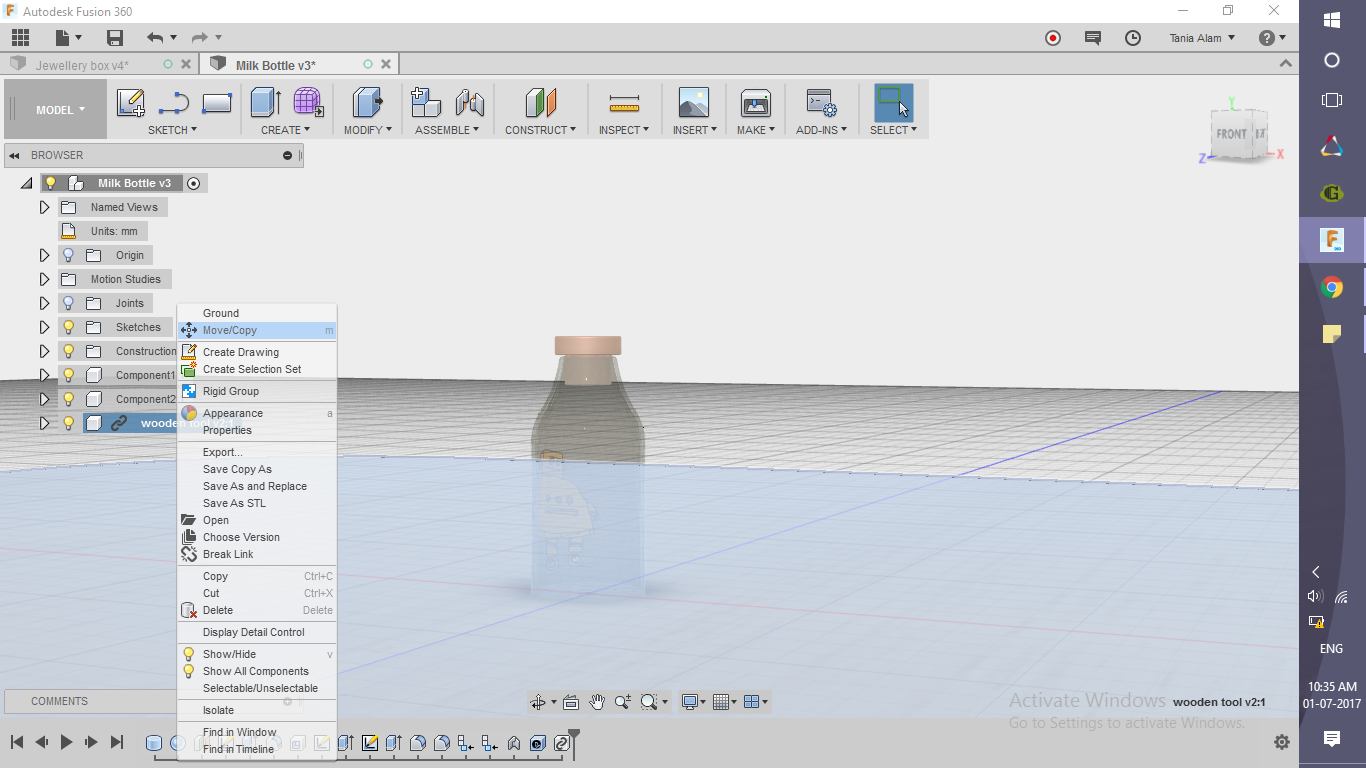
Task: Select the sketch Rectangle tool icon
Action: pos(217,103)
